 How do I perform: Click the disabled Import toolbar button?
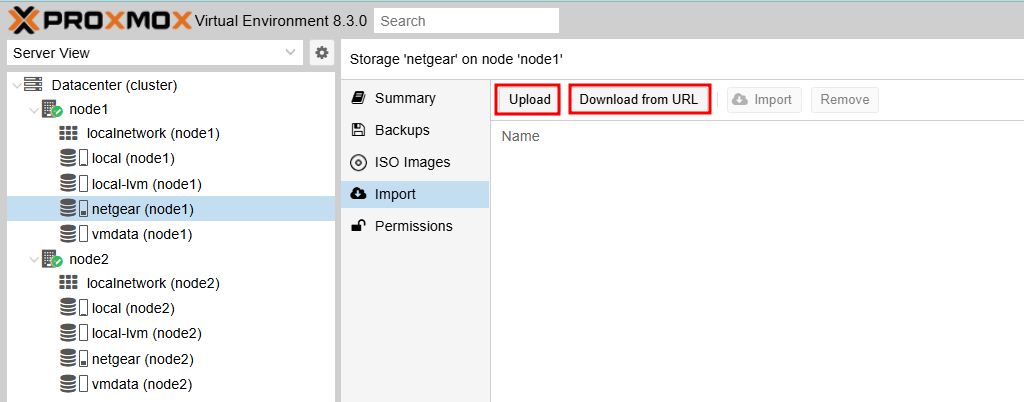pyautogui.click(x=764, y=100)
